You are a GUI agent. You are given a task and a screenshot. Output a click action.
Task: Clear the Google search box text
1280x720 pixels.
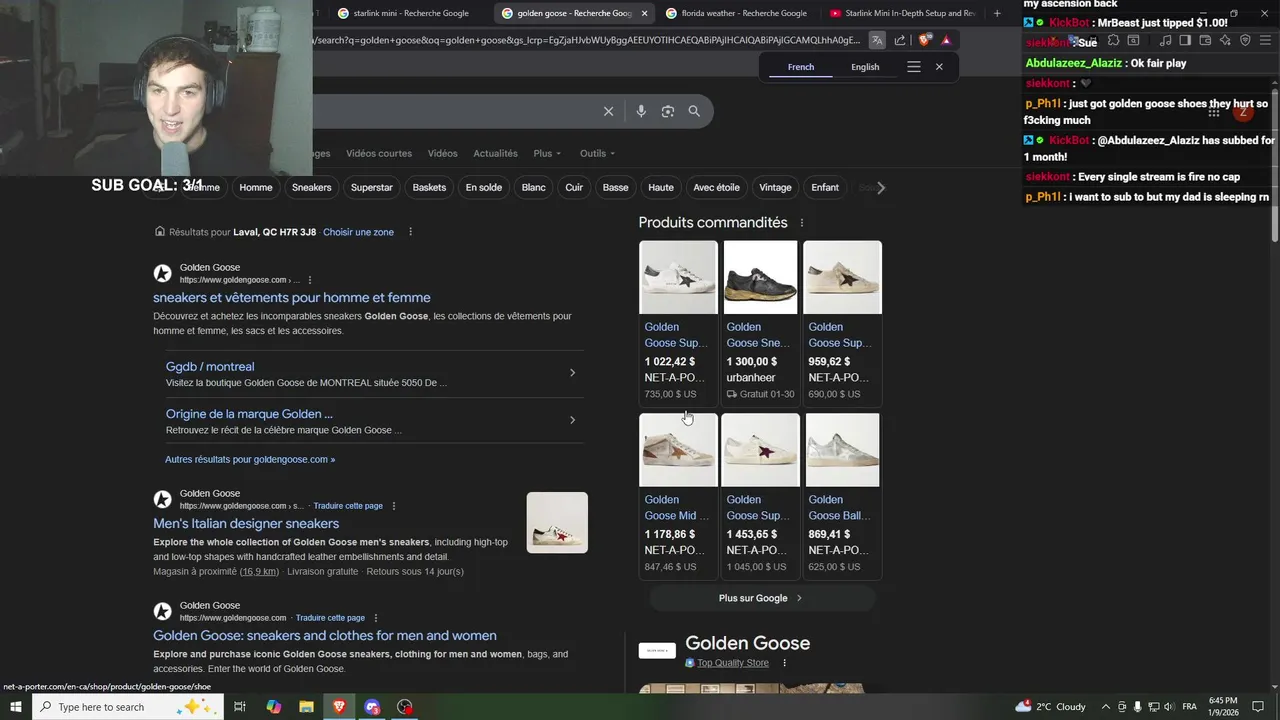[x=608, y=111]
